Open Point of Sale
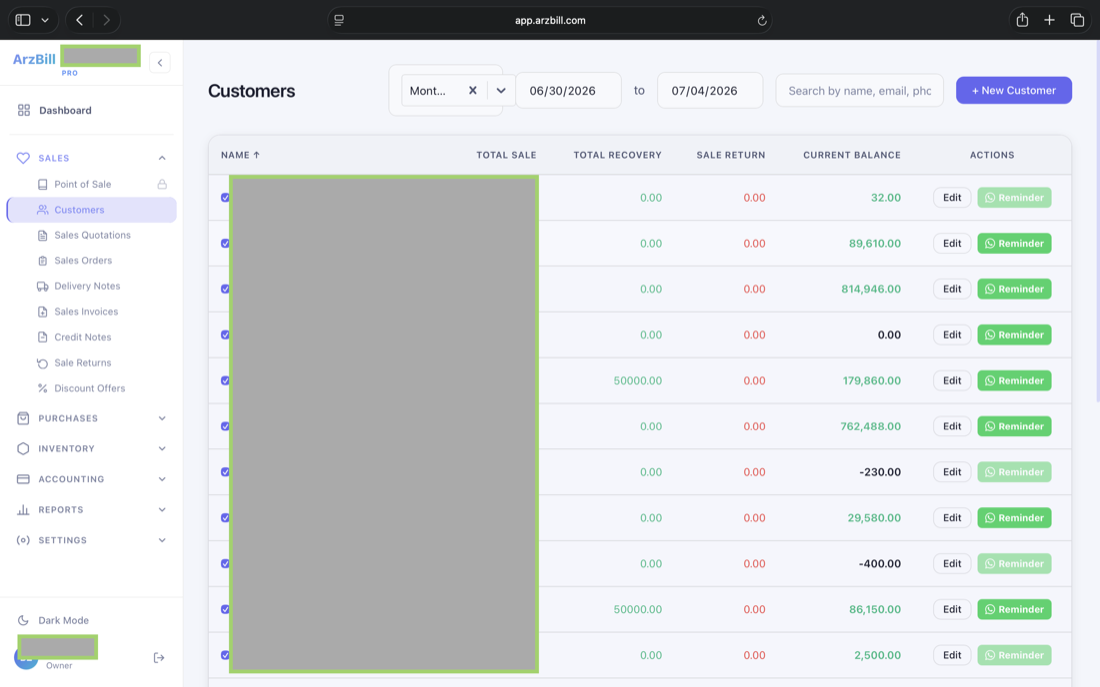The width and height of the screenshot is (1100, 687). pyautogui.click(x=83, y=184)
